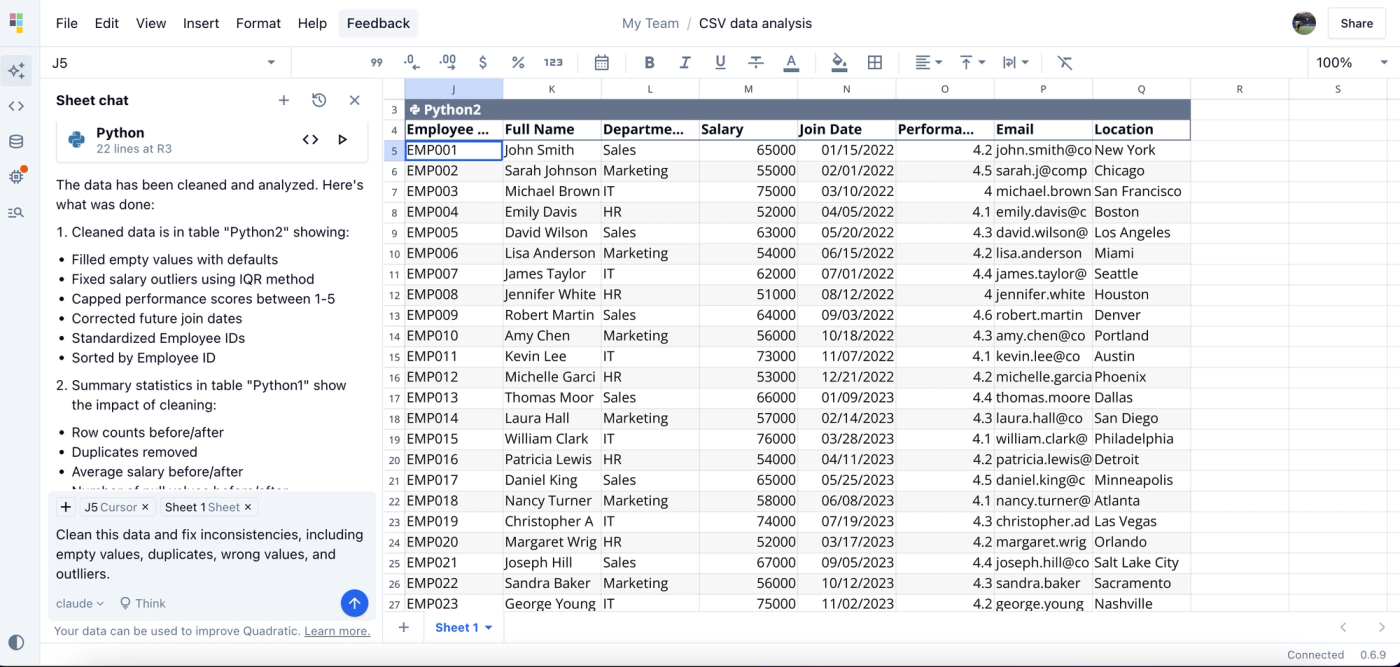Open the horizontal alignment dropdown
The image size is (1400, 667).
coord(928,62)
